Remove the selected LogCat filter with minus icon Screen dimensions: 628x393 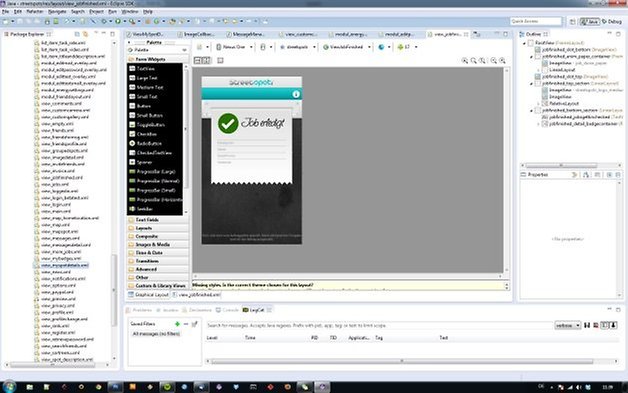click(x=186, y=324)
